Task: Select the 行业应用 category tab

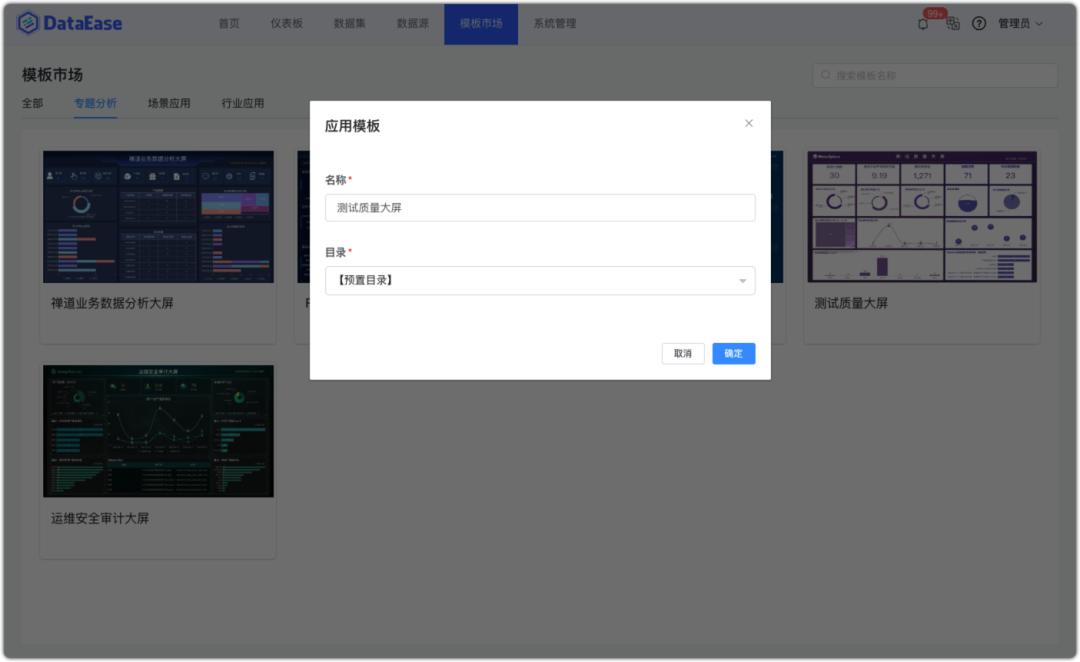Action: pos(244,103)
